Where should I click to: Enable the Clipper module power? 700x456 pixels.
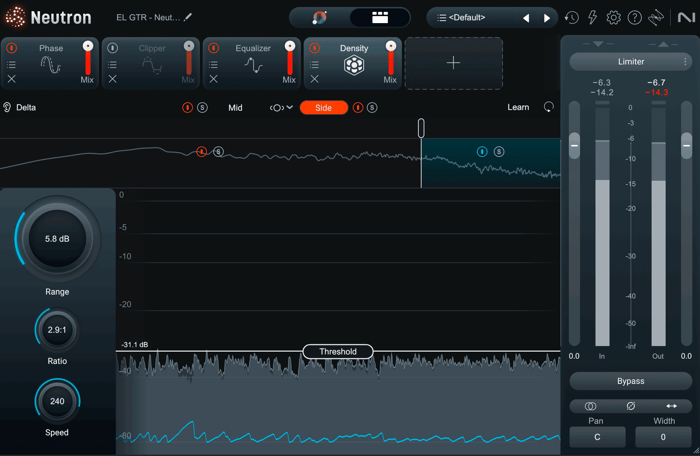[112, 48]
